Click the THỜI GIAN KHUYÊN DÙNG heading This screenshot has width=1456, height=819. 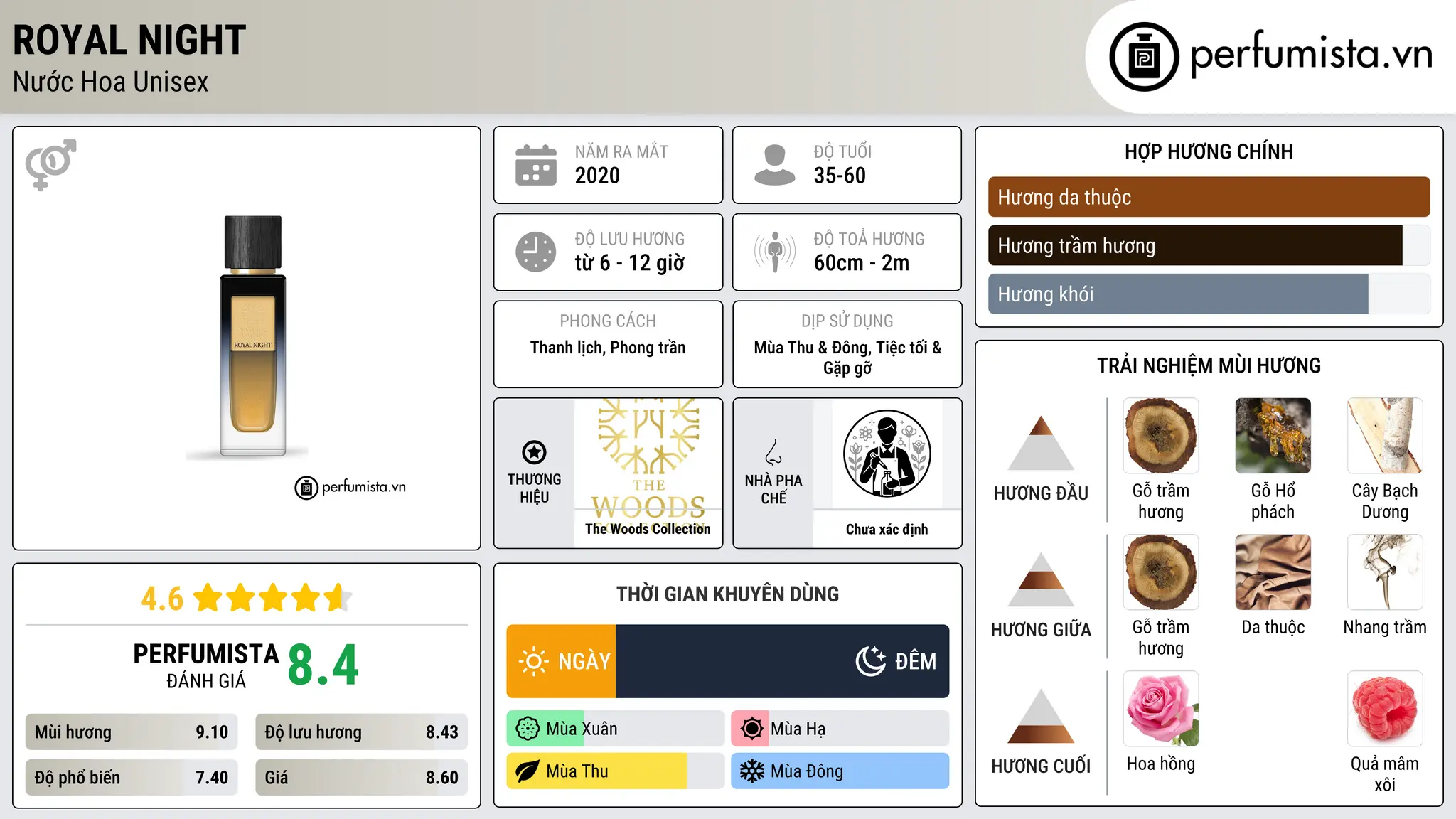(x=727, y=594)
